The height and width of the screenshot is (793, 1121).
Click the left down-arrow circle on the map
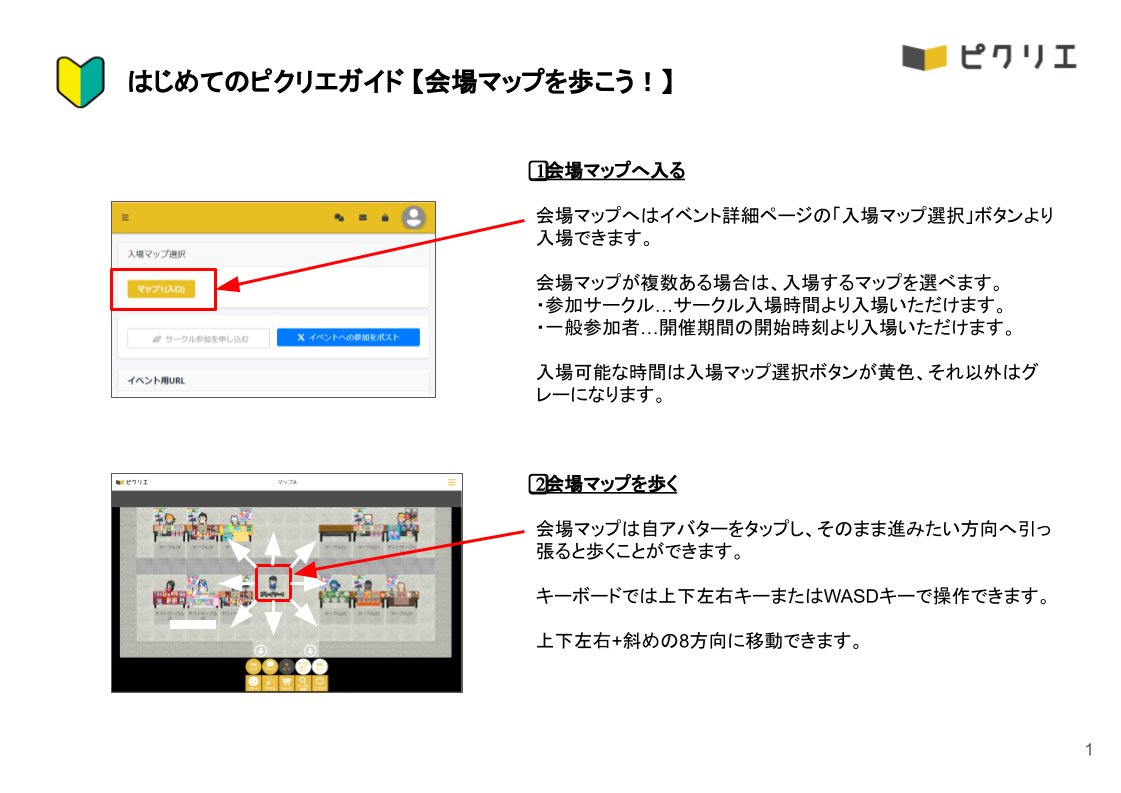(x=259, y=650)
